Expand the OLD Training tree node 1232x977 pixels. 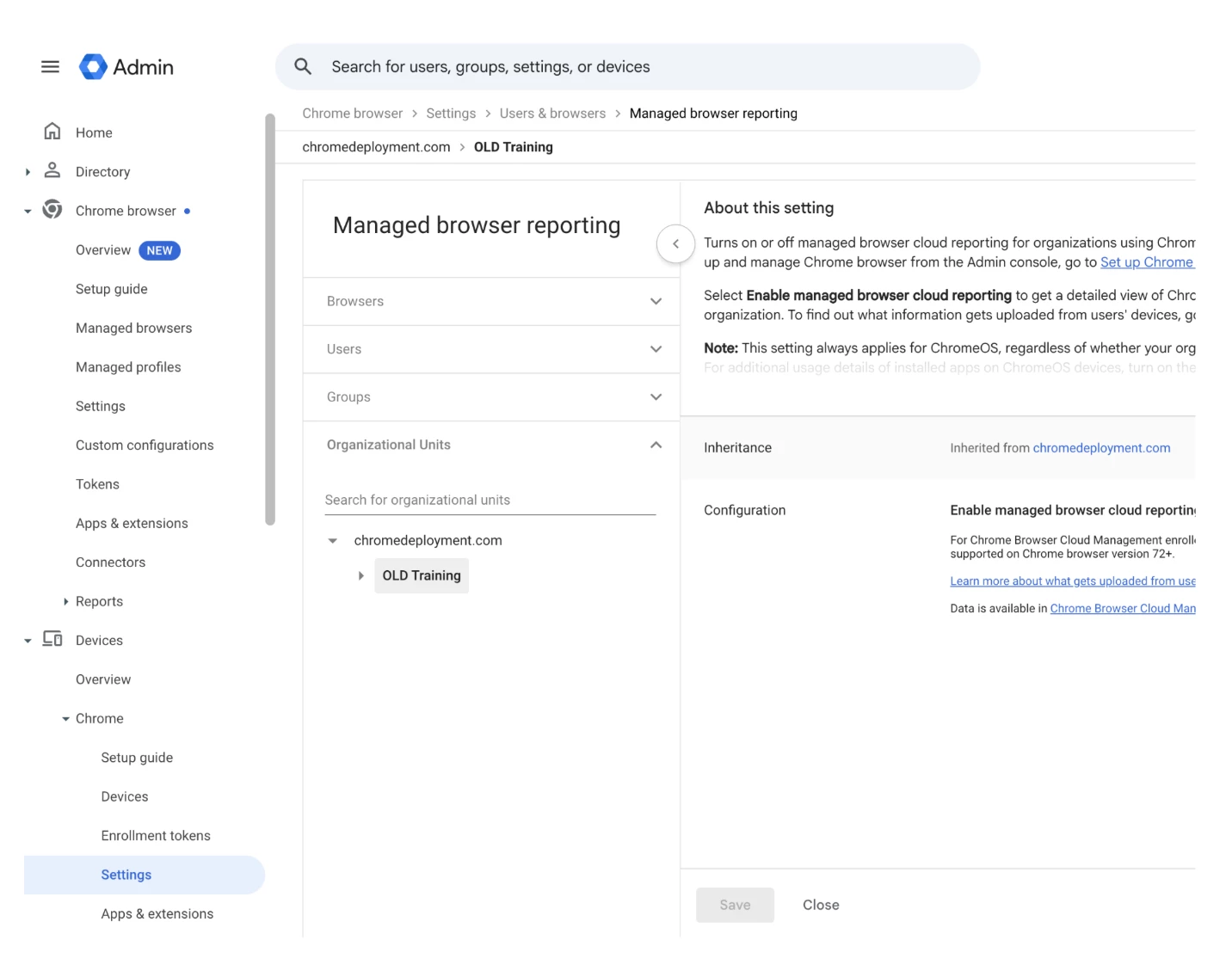(x=360, y=575)
